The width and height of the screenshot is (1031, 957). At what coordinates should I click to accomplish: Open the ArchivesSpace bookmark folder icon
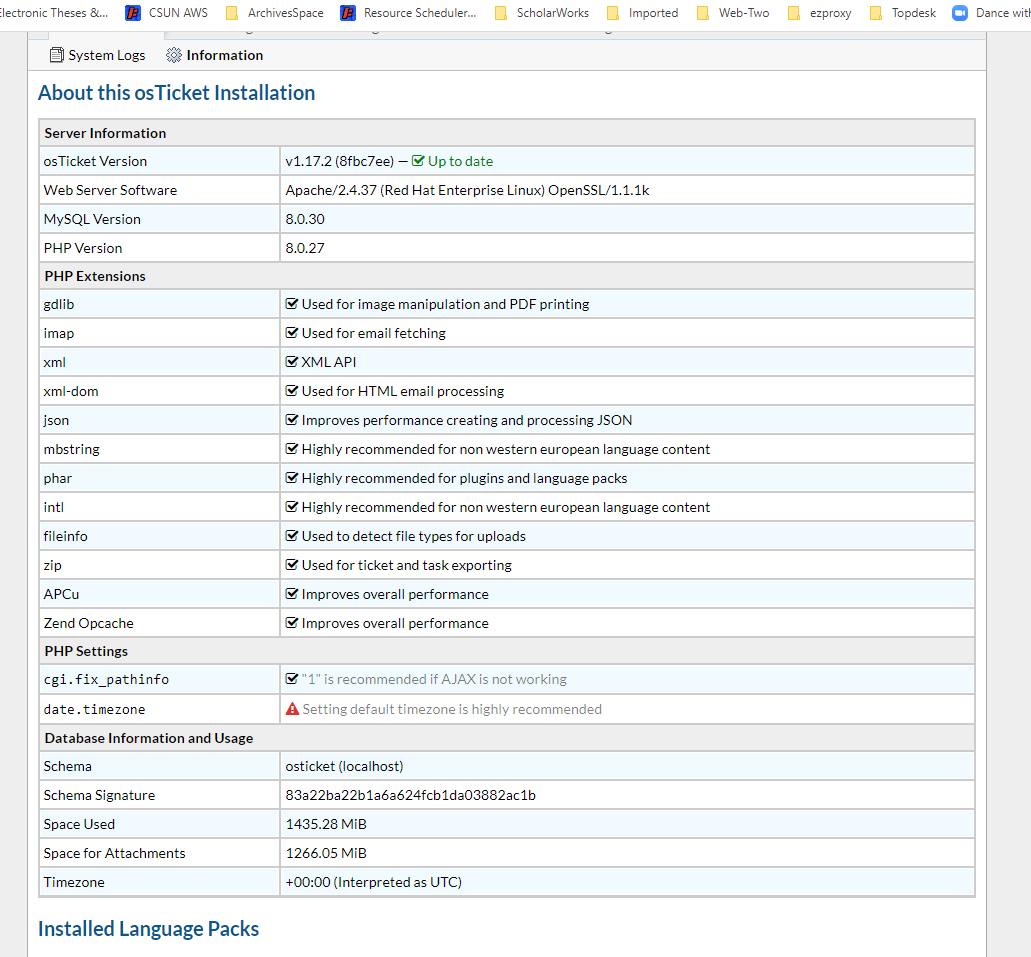click(x=232, y=13)
